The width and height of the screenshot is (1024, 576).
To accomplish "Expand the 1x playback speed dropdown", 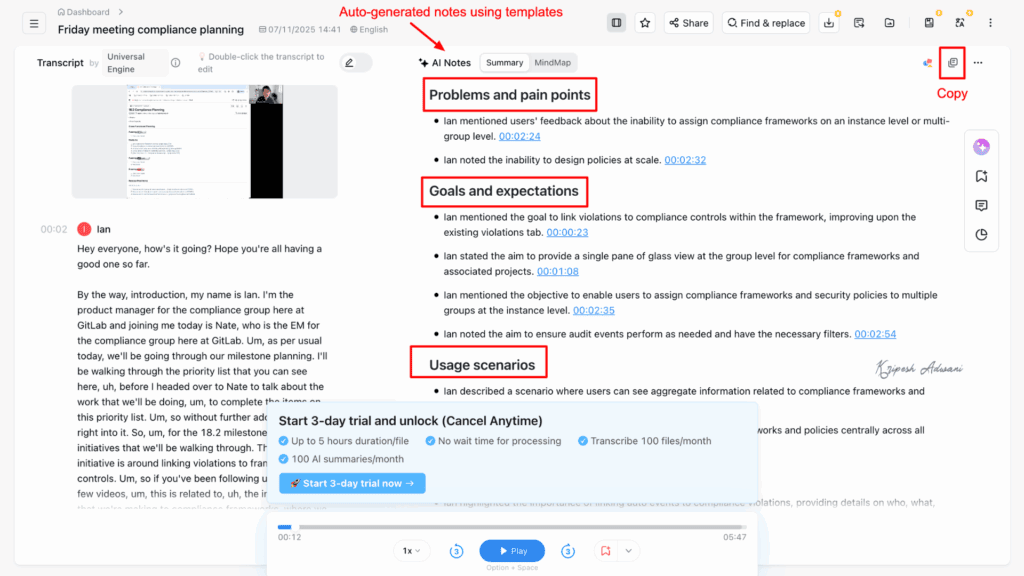I will point(411,551).
